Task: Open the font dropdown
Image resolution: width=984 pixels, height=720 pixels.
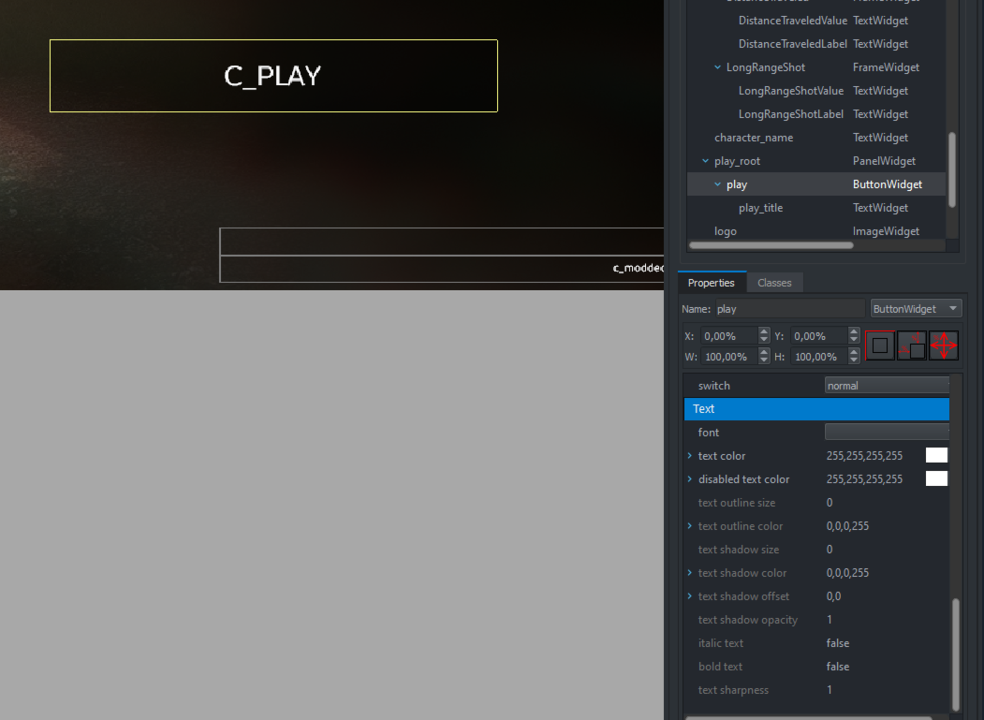Action: pos(887,432)
